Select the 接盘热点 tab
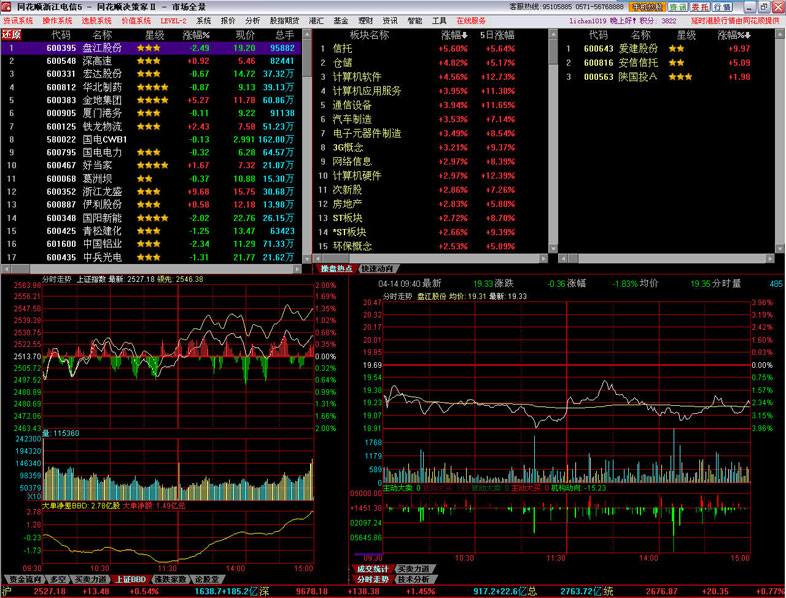Viewport: 786px width, 598px height. point(336,269)
